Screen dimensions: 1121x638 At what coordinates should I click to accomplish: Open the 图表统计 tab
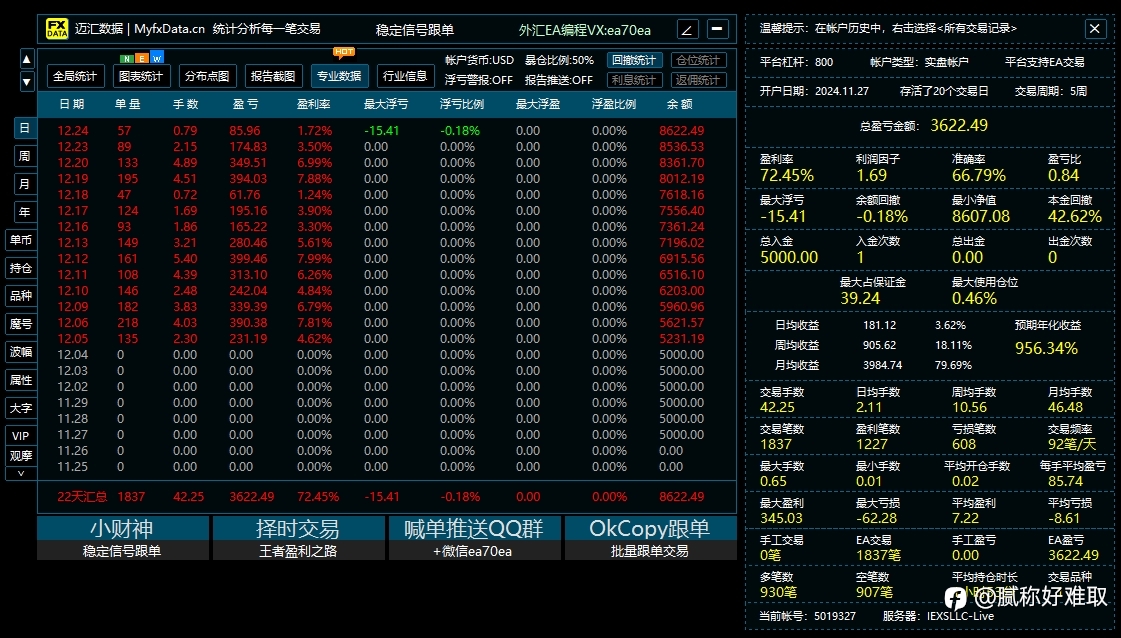141,76
